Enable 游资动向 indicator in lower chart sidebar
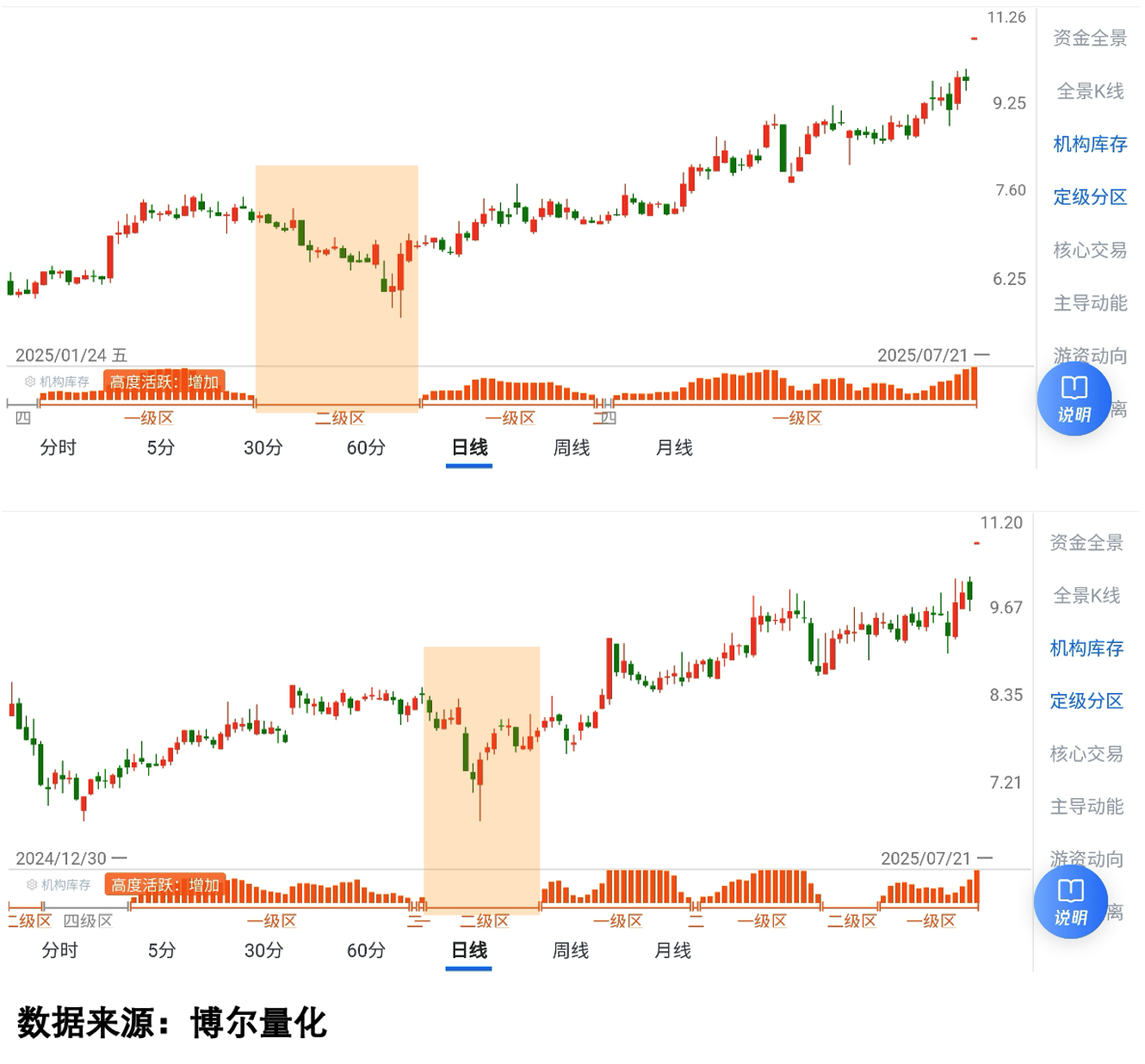1145x1064 pixels. pos(1086,858)
